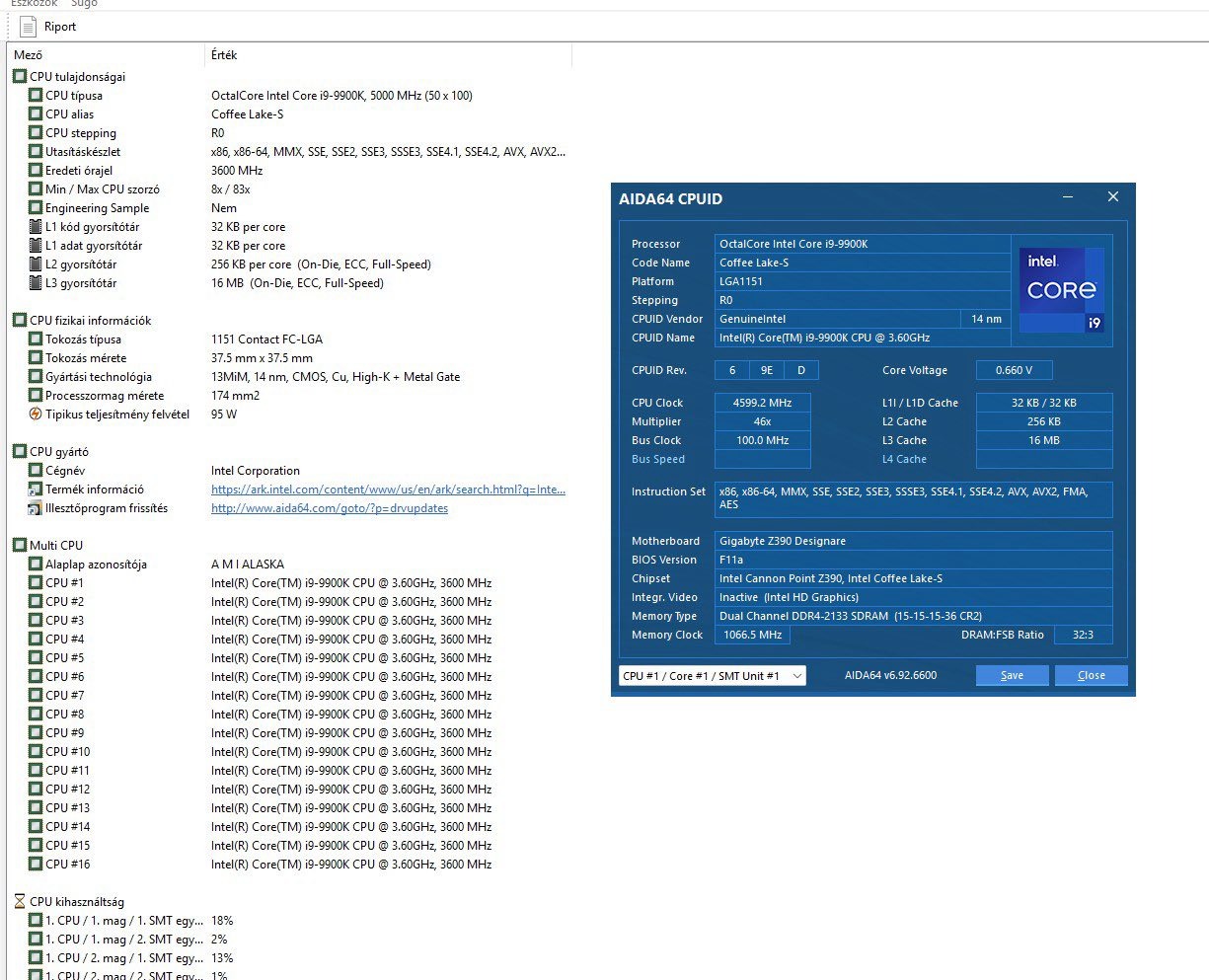This screenshot has width=1209, height=980.
Task: Click the CPU kihasználtság hourglass icon
Action: [20, 901]
